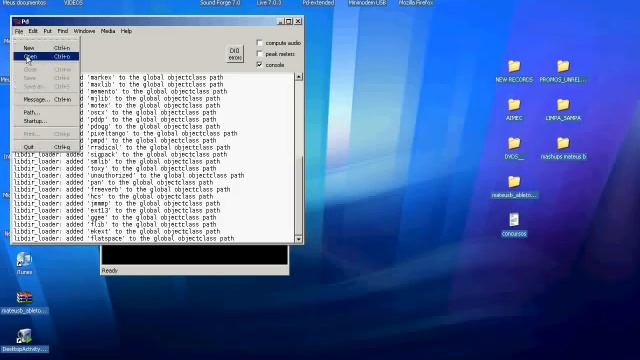Click the console scrollbar thumb

coord(299,196)
